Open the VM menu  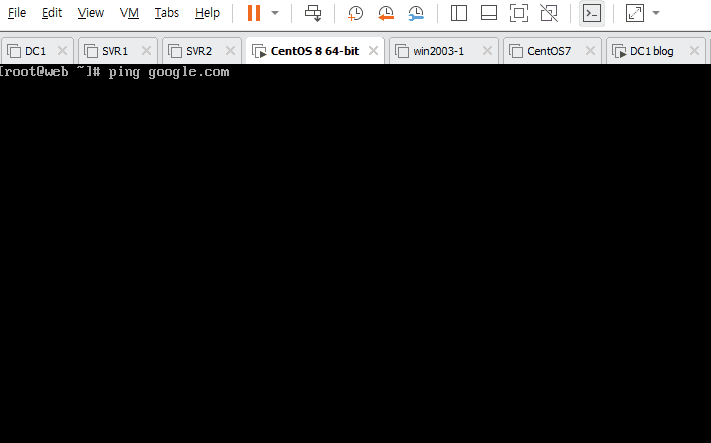[x=129, y=13]
